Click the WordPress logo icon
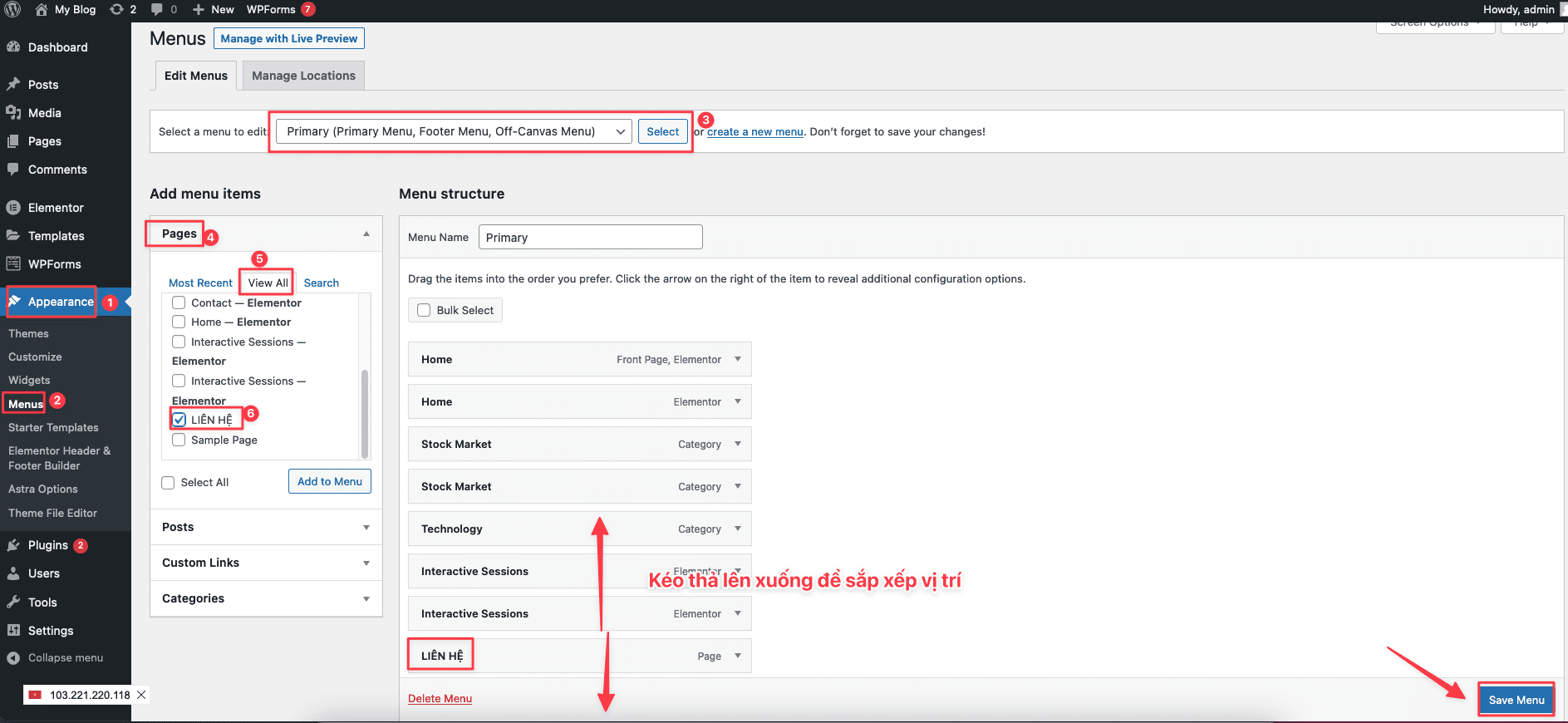 click(x=12, y=9)
